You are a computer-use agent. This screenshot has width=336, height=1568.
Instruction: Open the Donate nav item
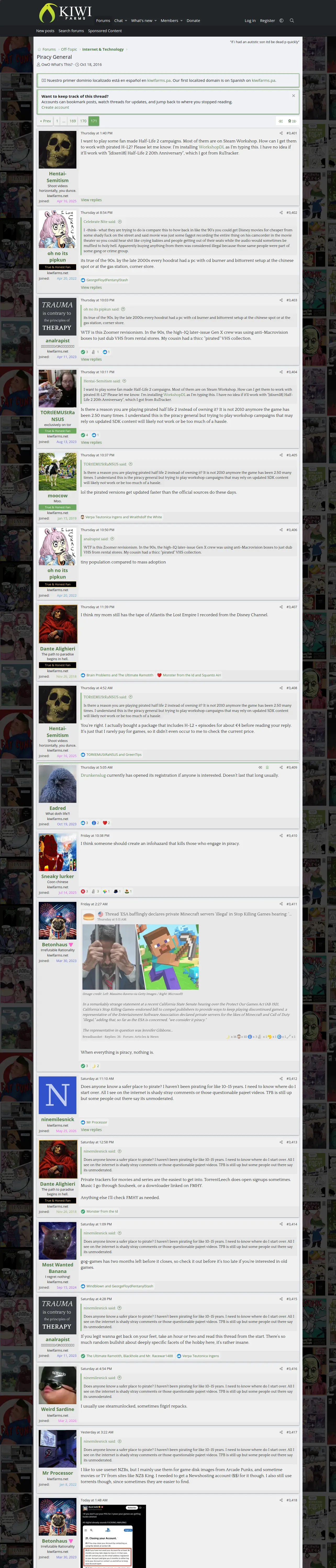(x=193, y=21)
